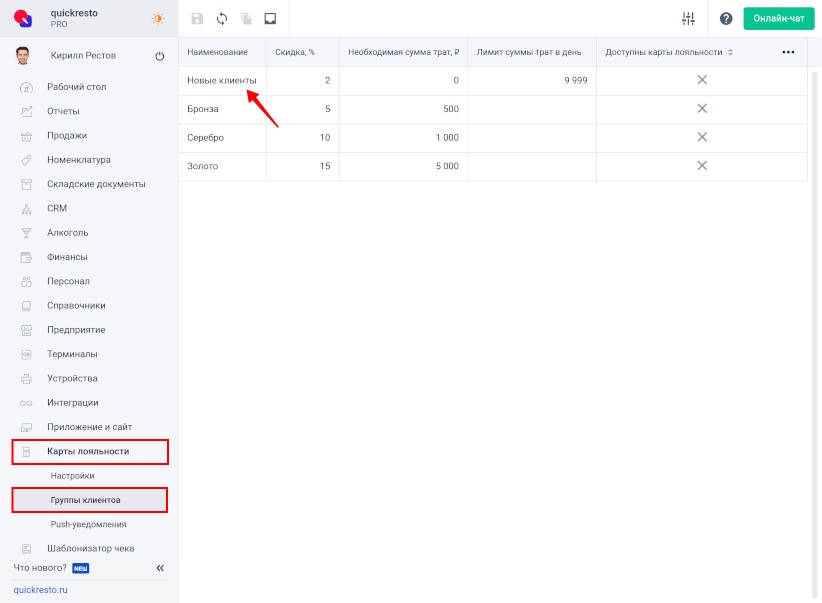Select the Новые клиенты row name
The height and width of the screenshot is (603, 822).
(x=222, y=81)
